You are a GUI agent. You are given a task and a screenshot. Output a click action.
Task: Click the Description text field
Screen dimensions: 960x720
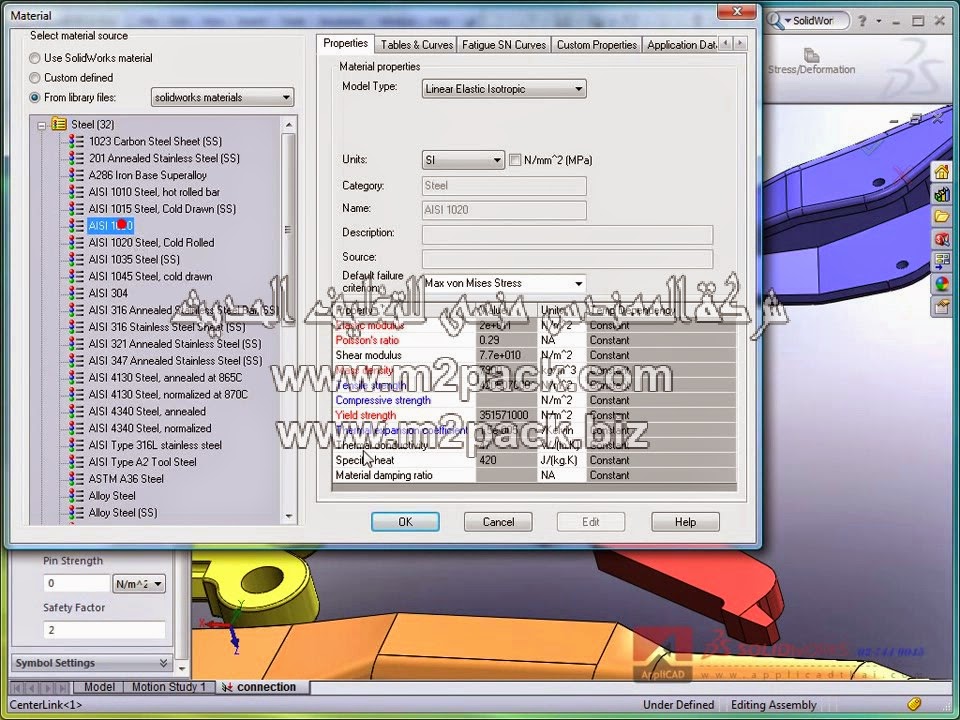(x=568, y=235)
